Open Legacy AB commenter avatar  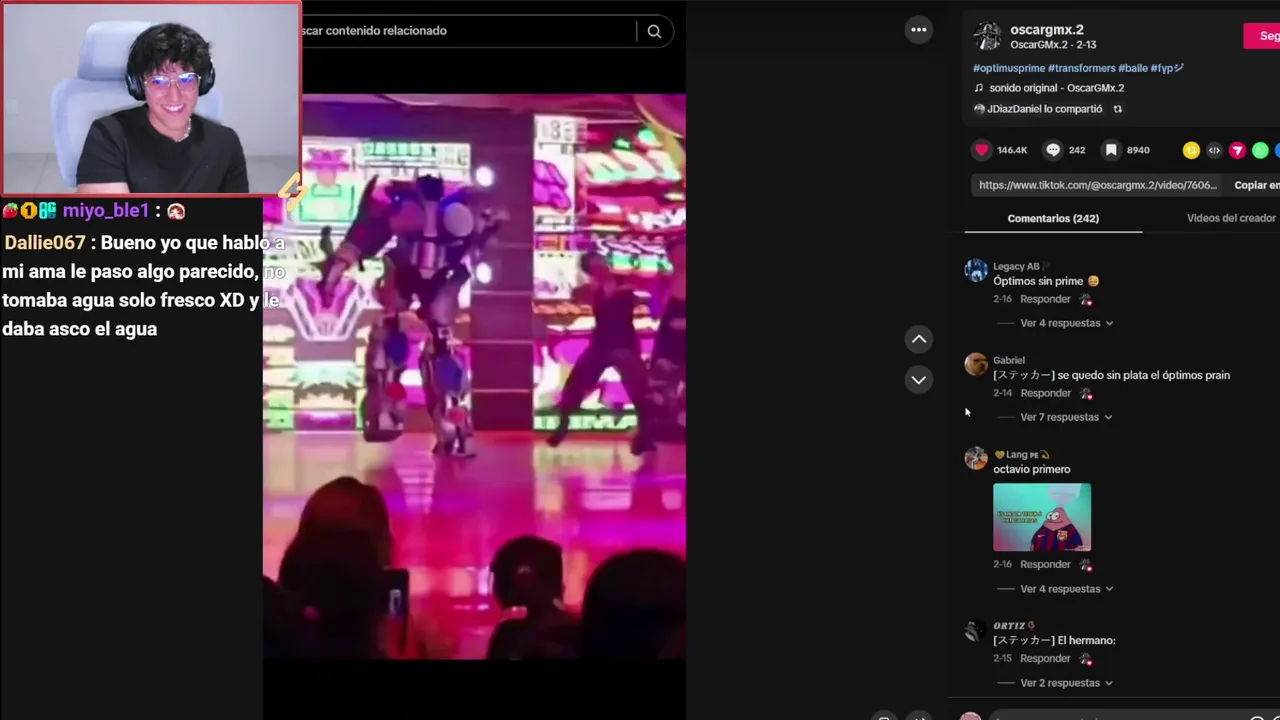[x=976, y=271]
